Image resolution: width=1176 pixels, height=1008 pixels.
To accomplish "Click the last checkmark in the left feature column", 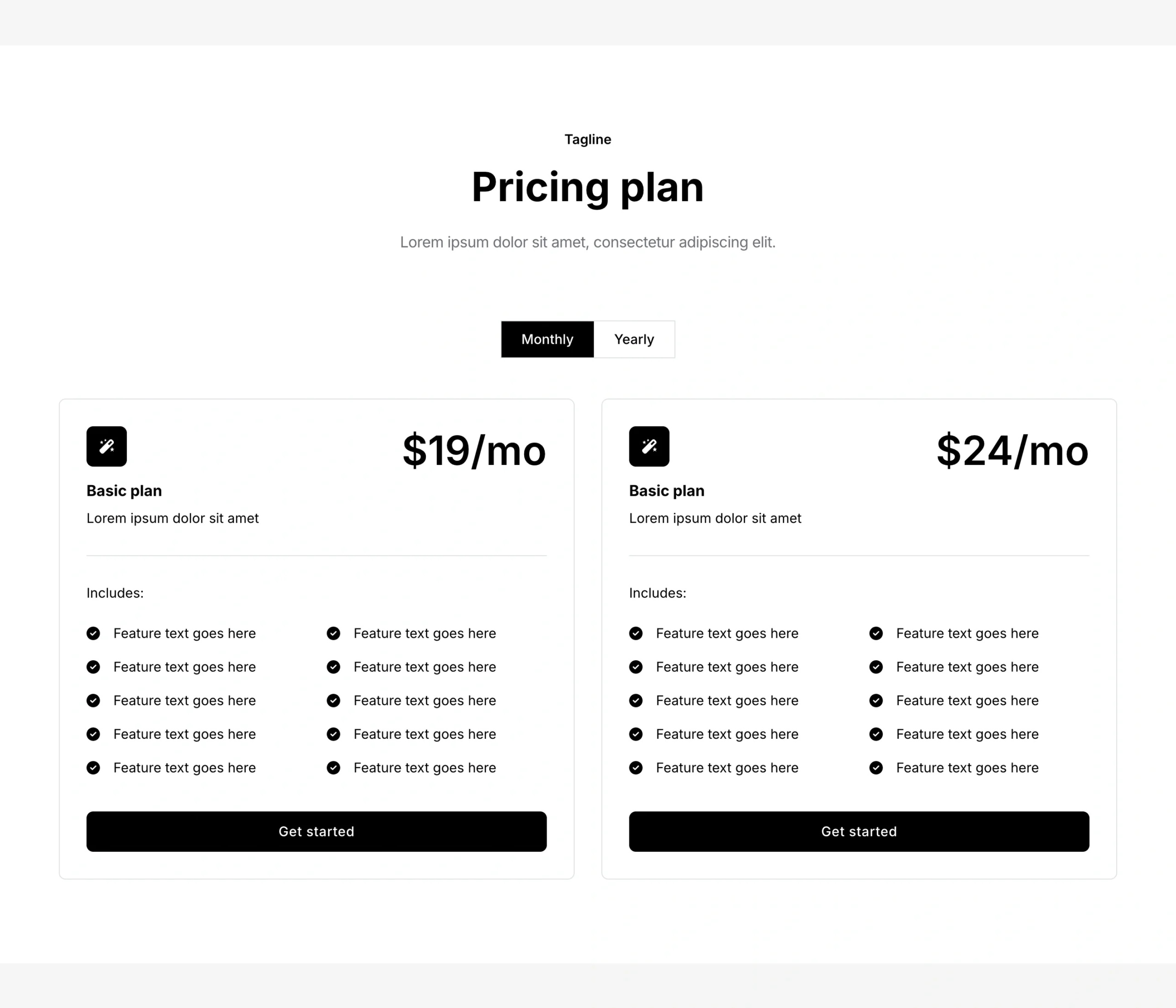I will (x=93, y=768).
